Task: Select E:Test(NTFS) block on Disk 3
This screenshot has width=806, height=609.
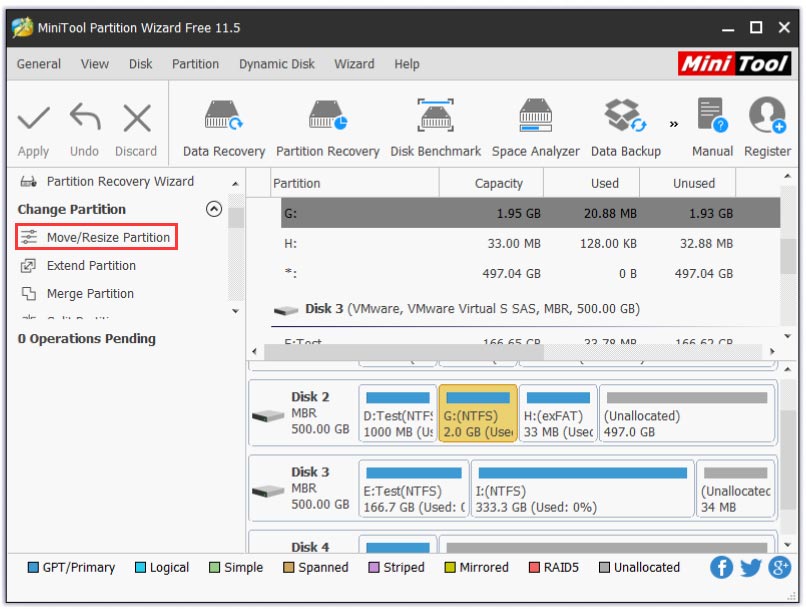Action: click(x=414, y=489)
